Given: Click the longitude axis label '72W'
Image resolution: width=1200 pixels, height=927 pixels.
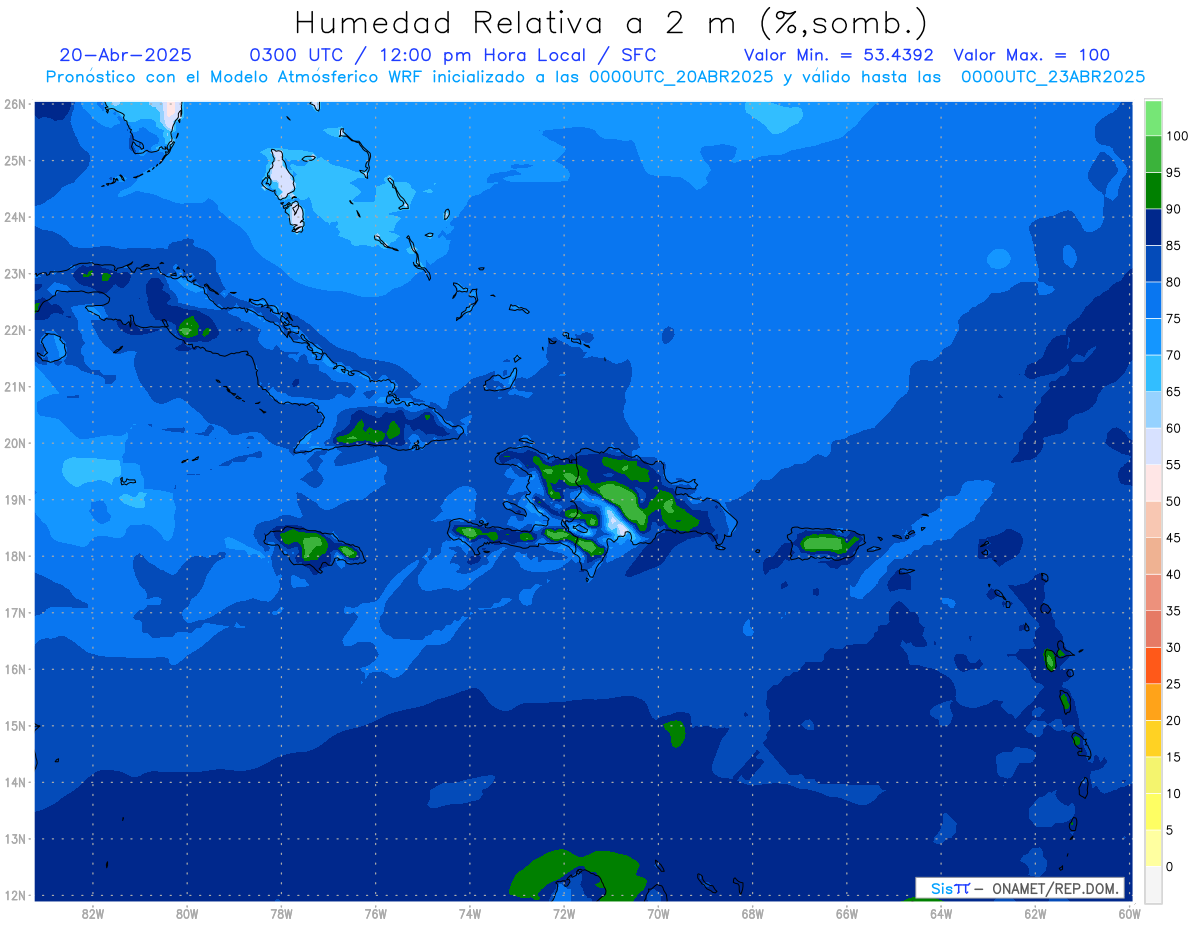Looking at the screenshot, I should point(564,912).
